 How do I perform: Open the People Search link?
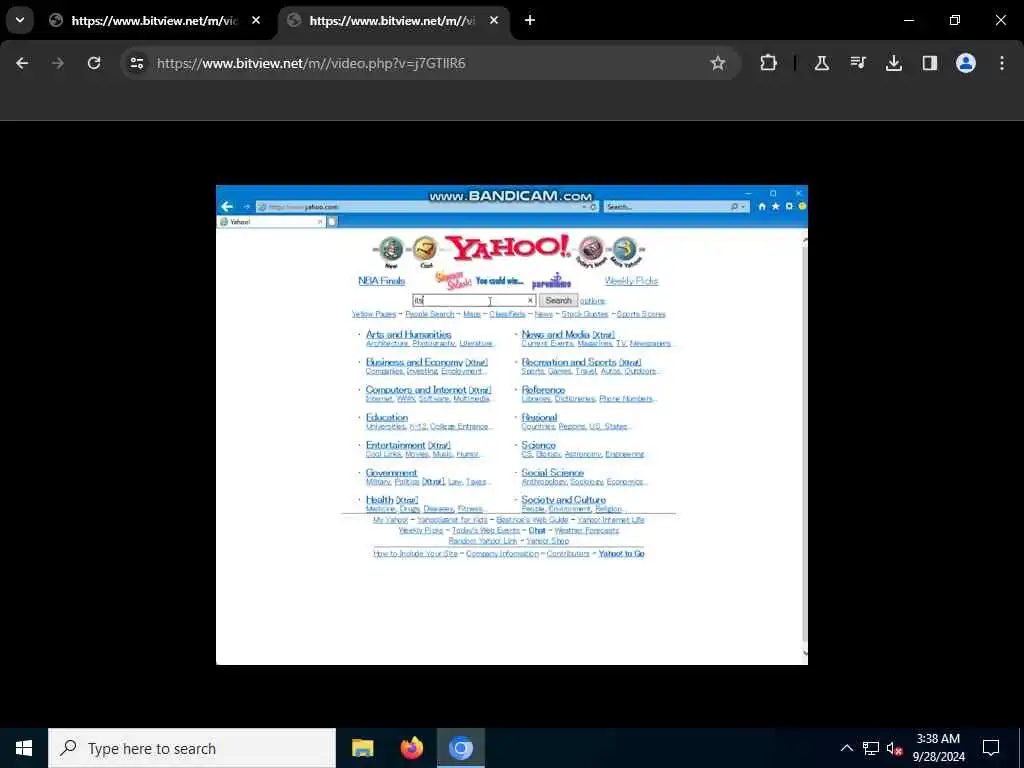[430, 314]
